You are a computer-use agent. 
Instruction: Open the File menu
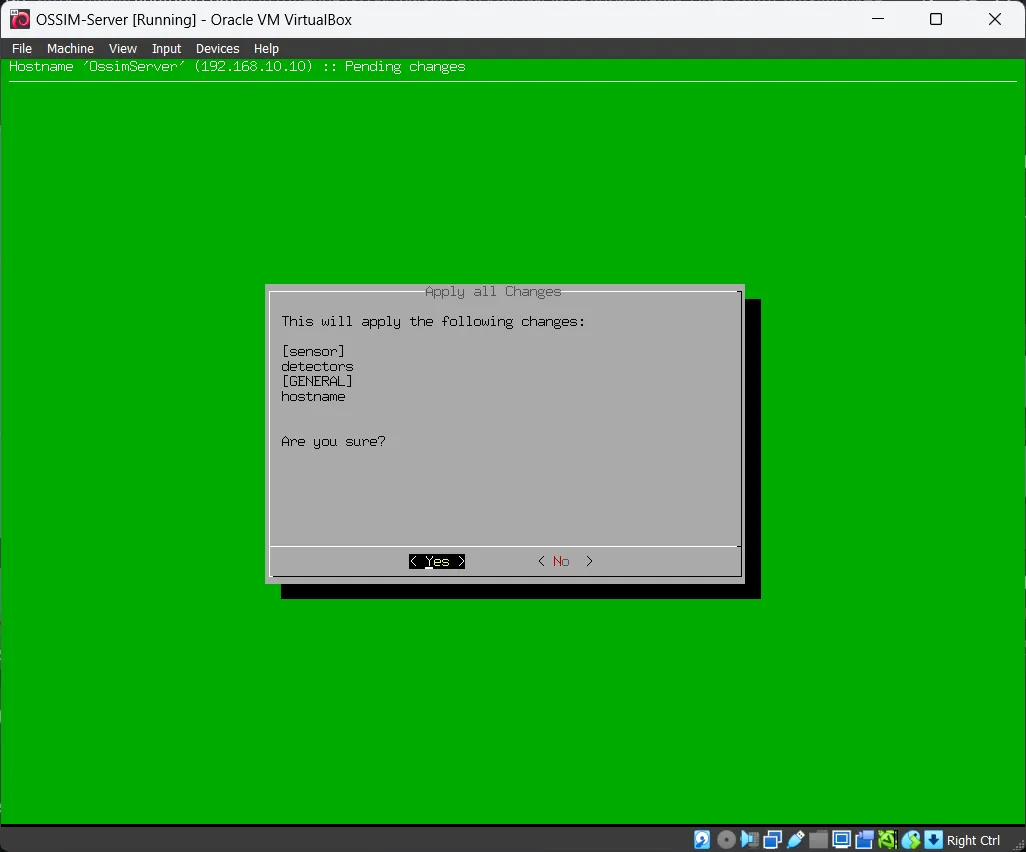click(x=22, y=48)
